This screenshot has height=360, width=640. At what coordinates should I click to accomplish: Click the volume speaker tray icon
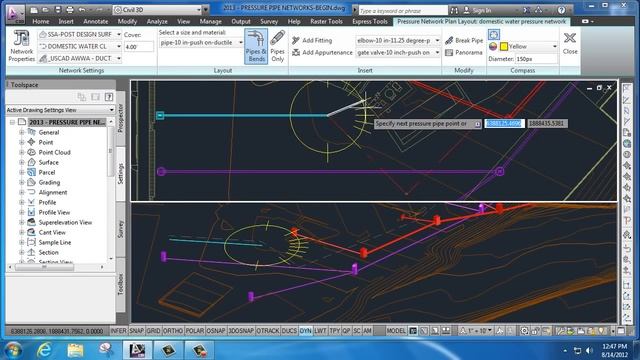(x=589, y=351)
